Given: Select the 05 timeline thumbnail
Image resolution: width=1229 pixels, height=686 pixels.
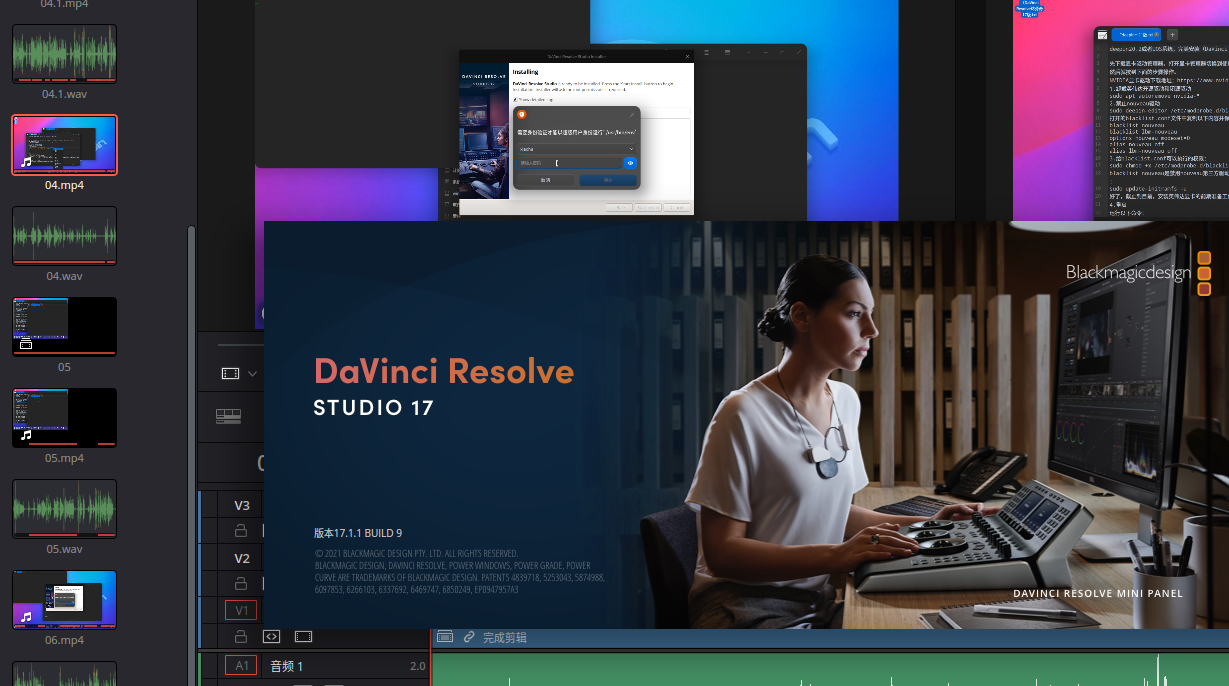Looking at the screenshot, I should (64, 326).
